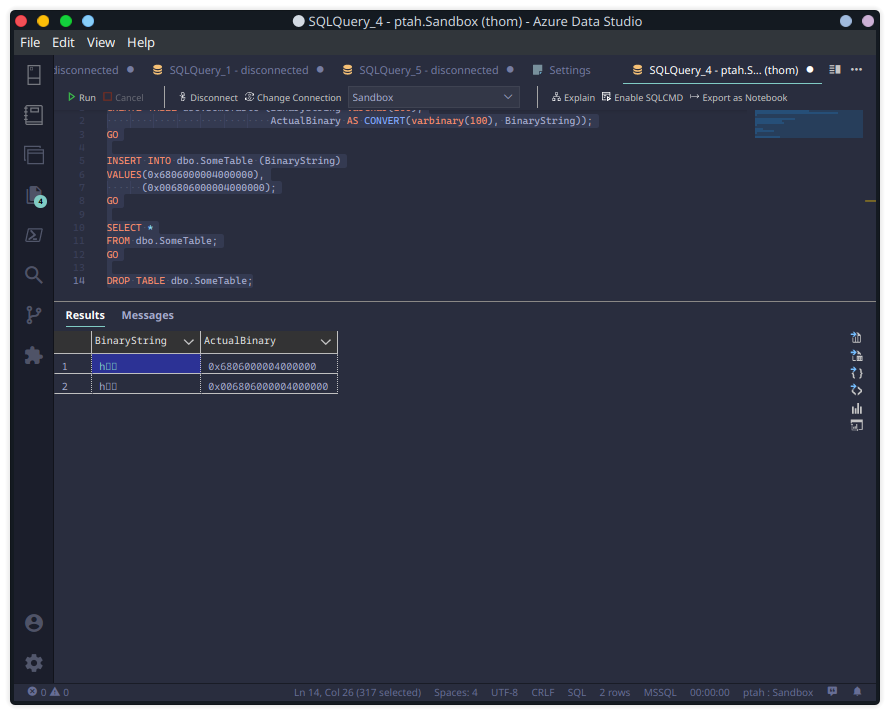Open the Source Control view
The width and height of the screenshot is (890, 715).
click(33, 315)
